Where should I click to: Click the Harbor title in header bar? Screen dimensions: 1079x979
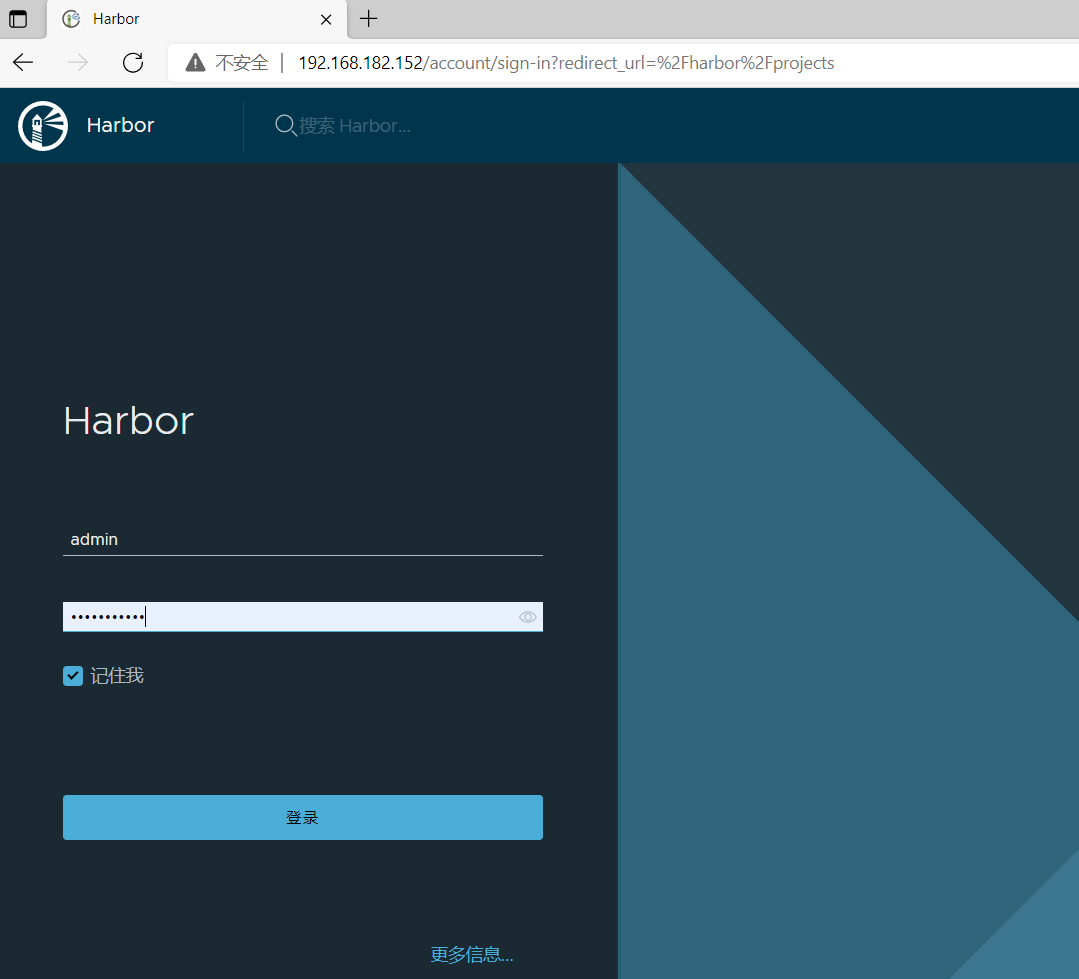click(120, 125)
